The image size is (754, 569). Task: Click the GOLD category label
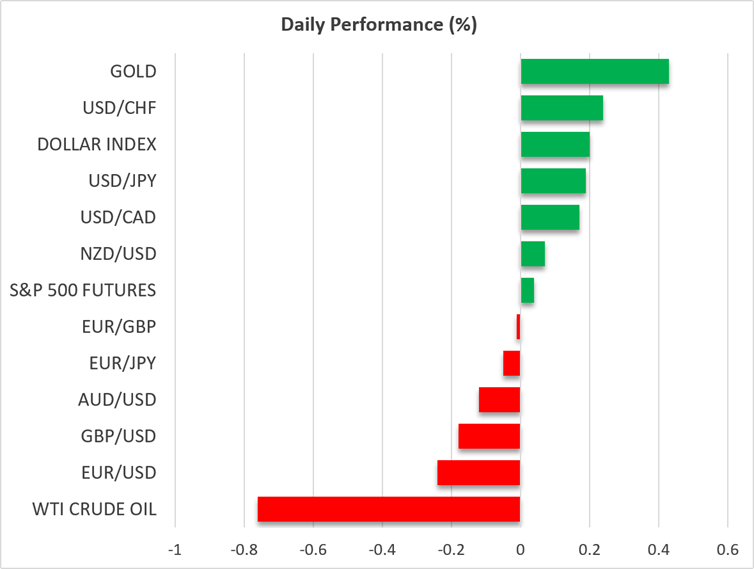pyautogui.click(x=133, y=72)
